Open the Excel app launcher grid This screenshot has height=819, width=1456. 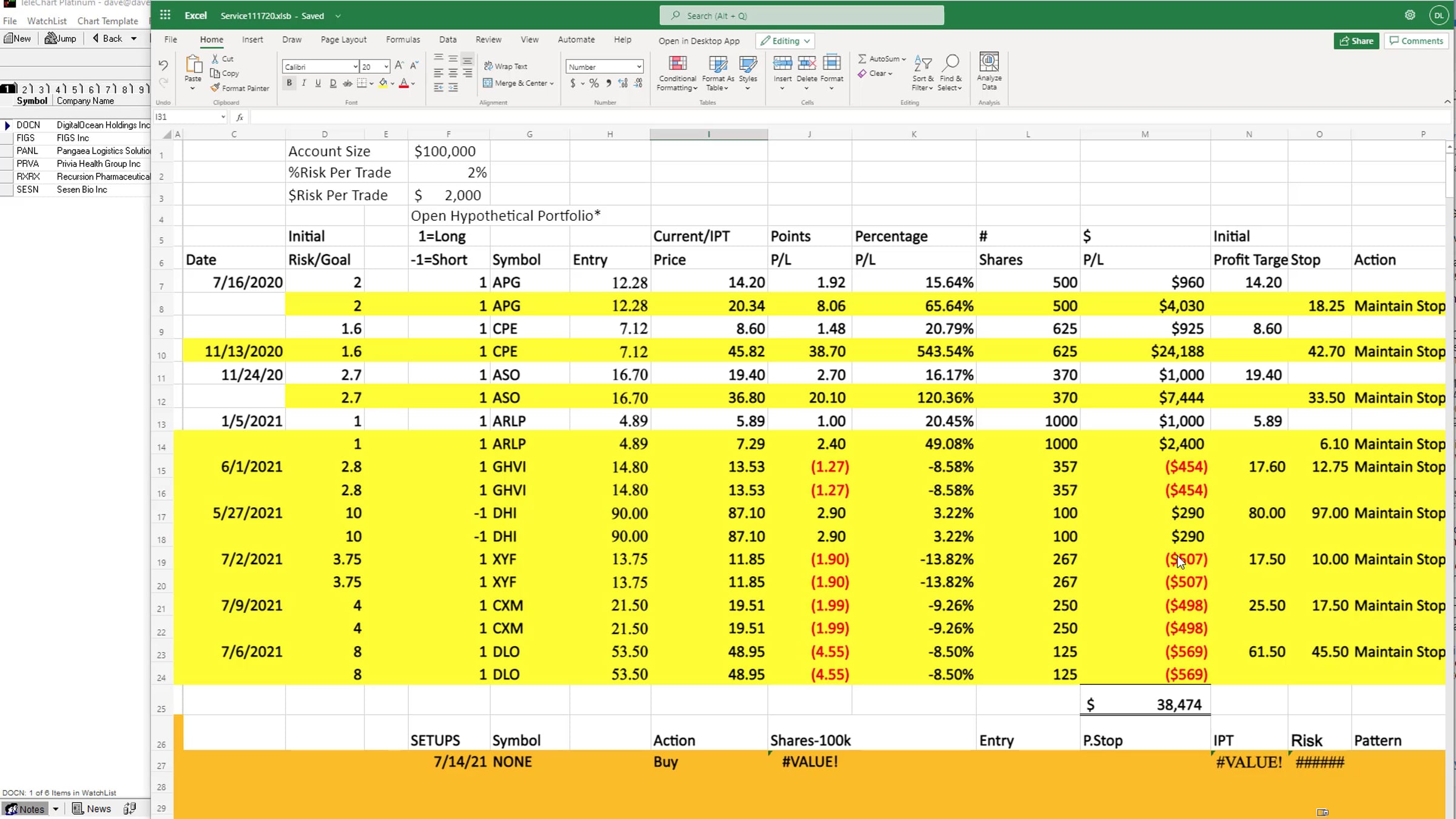[165, 15]
